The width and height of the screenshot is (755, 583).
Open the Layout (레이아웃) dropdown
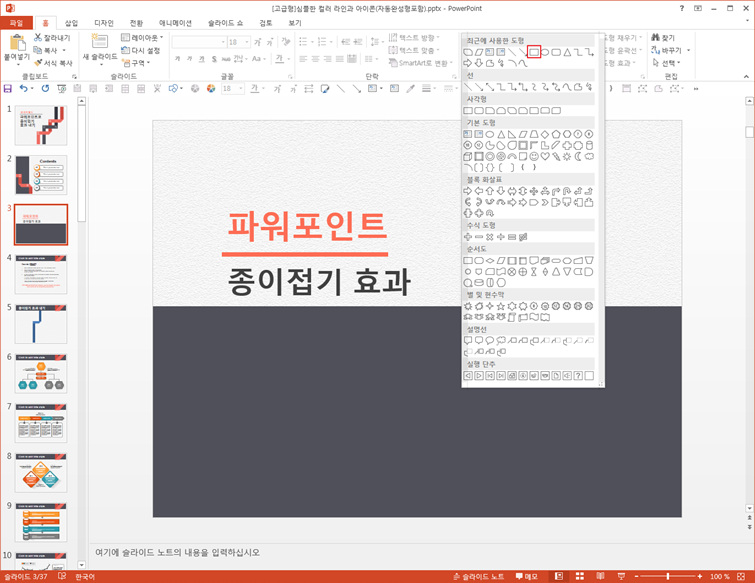142,38
